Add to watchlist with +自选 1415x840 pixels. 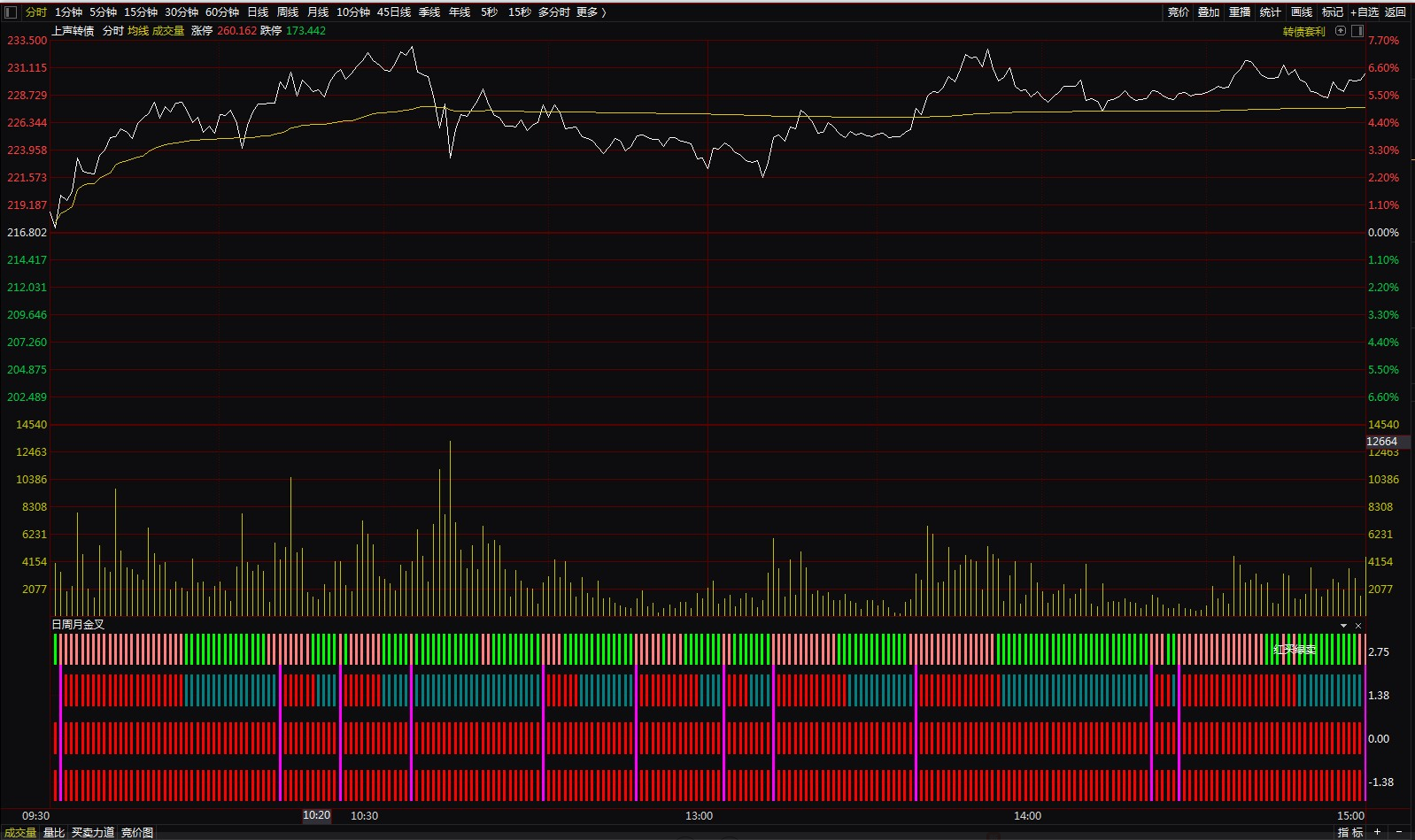pos(1365,12)
